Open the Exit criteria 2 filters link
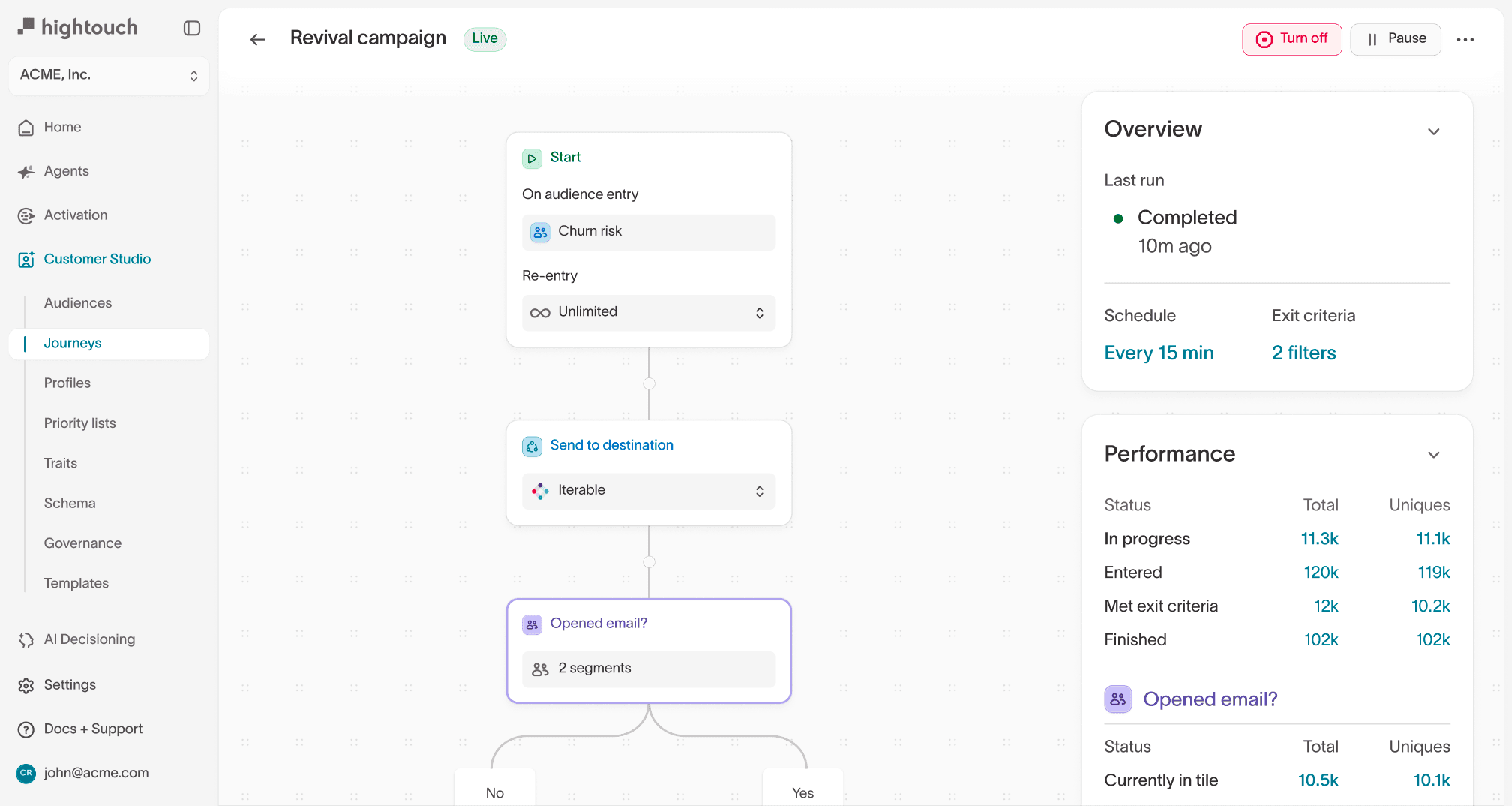The image size is (1512, 806). point(1303,353)
